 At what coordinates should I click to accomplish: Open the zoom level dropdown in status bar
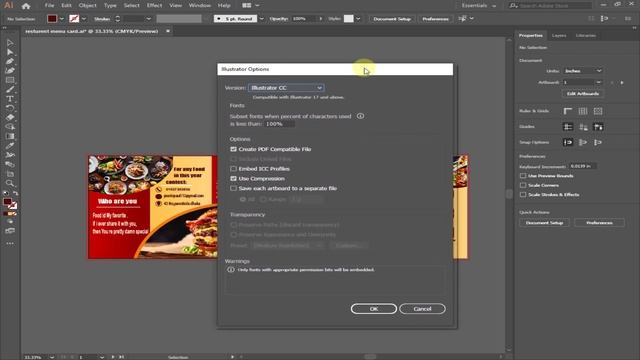tap(52, 357)
